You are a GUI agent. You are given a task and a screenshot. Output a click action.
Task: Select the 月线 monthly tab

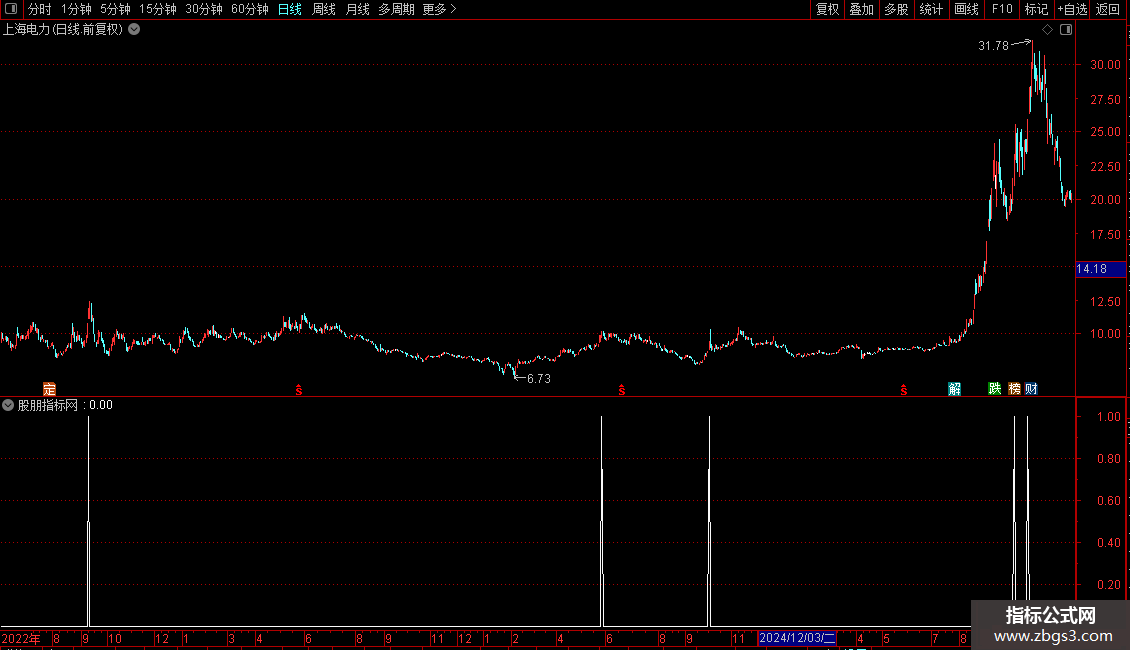[x=357, y=9]
